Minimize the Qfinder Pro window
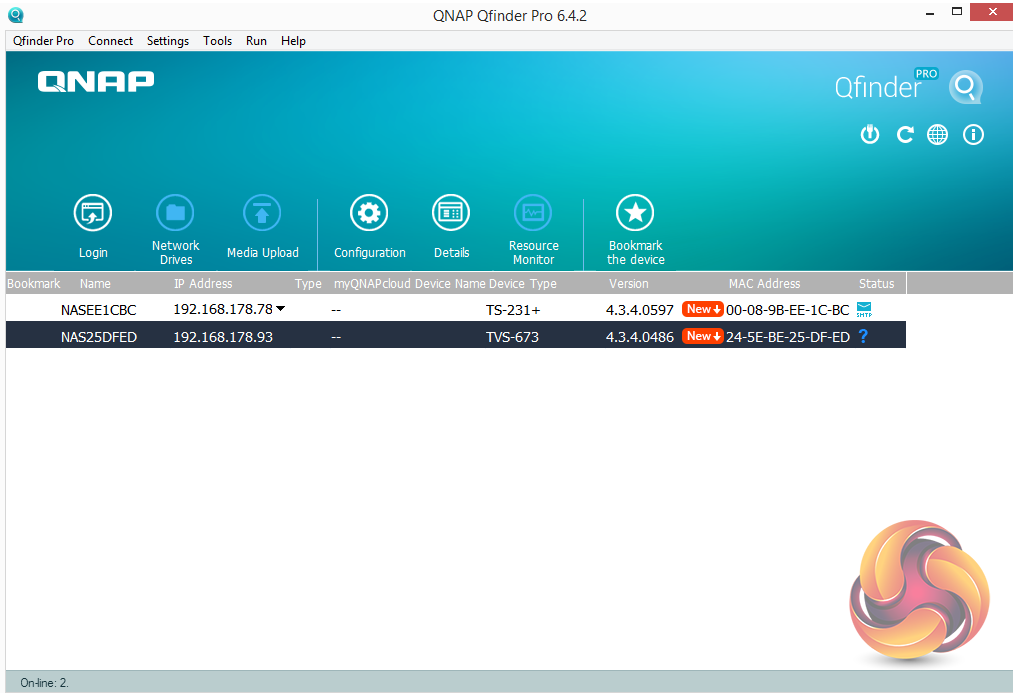The width and height of the screenshot is (1013, 697). (930, 13)
